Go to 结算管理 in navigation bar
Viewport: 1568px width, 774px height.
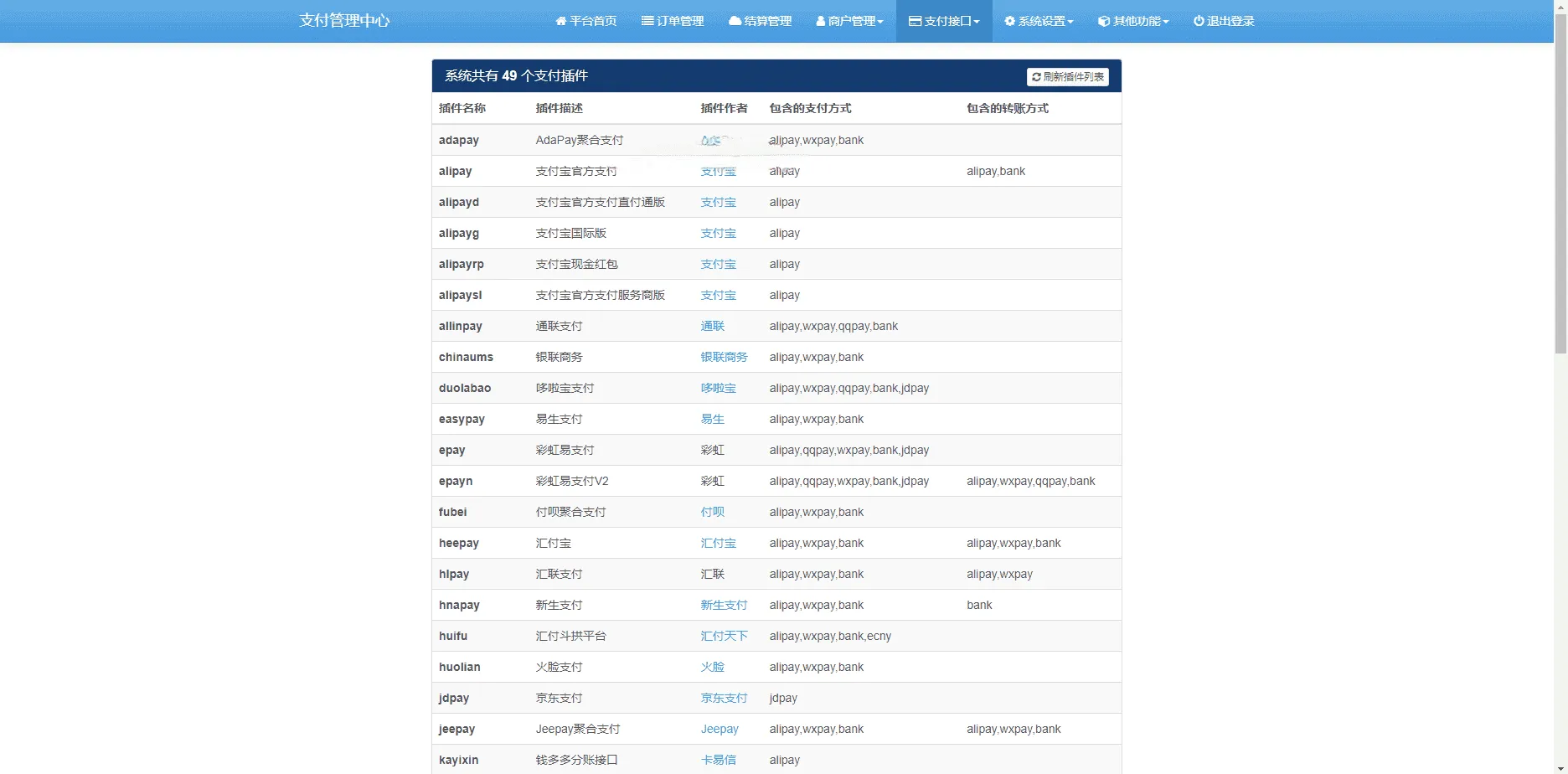(x=760, y=21)
